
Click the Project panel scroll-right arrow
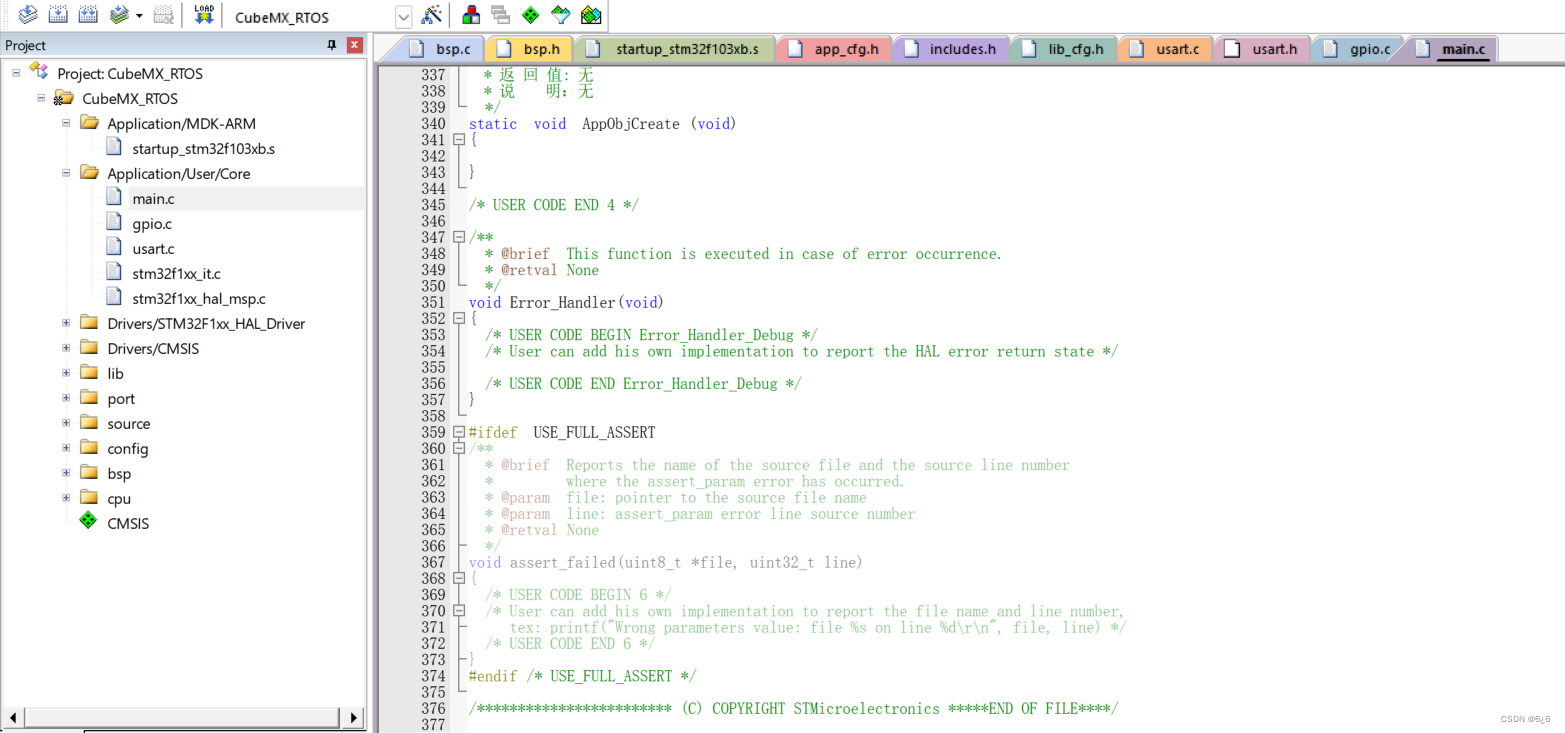354,717
